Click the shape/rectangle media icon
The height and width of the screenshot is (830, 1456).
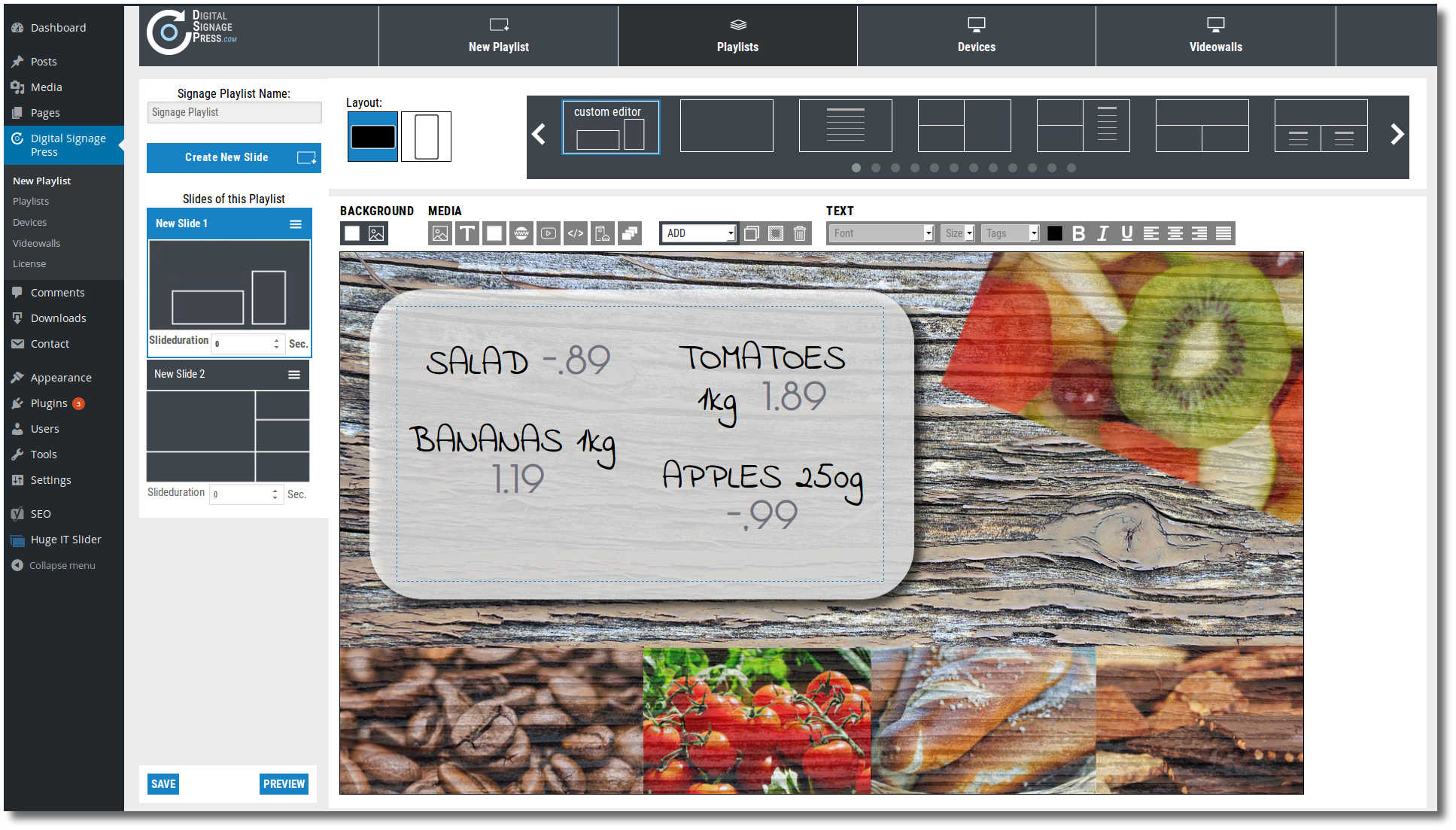click(x=495, y=232)
